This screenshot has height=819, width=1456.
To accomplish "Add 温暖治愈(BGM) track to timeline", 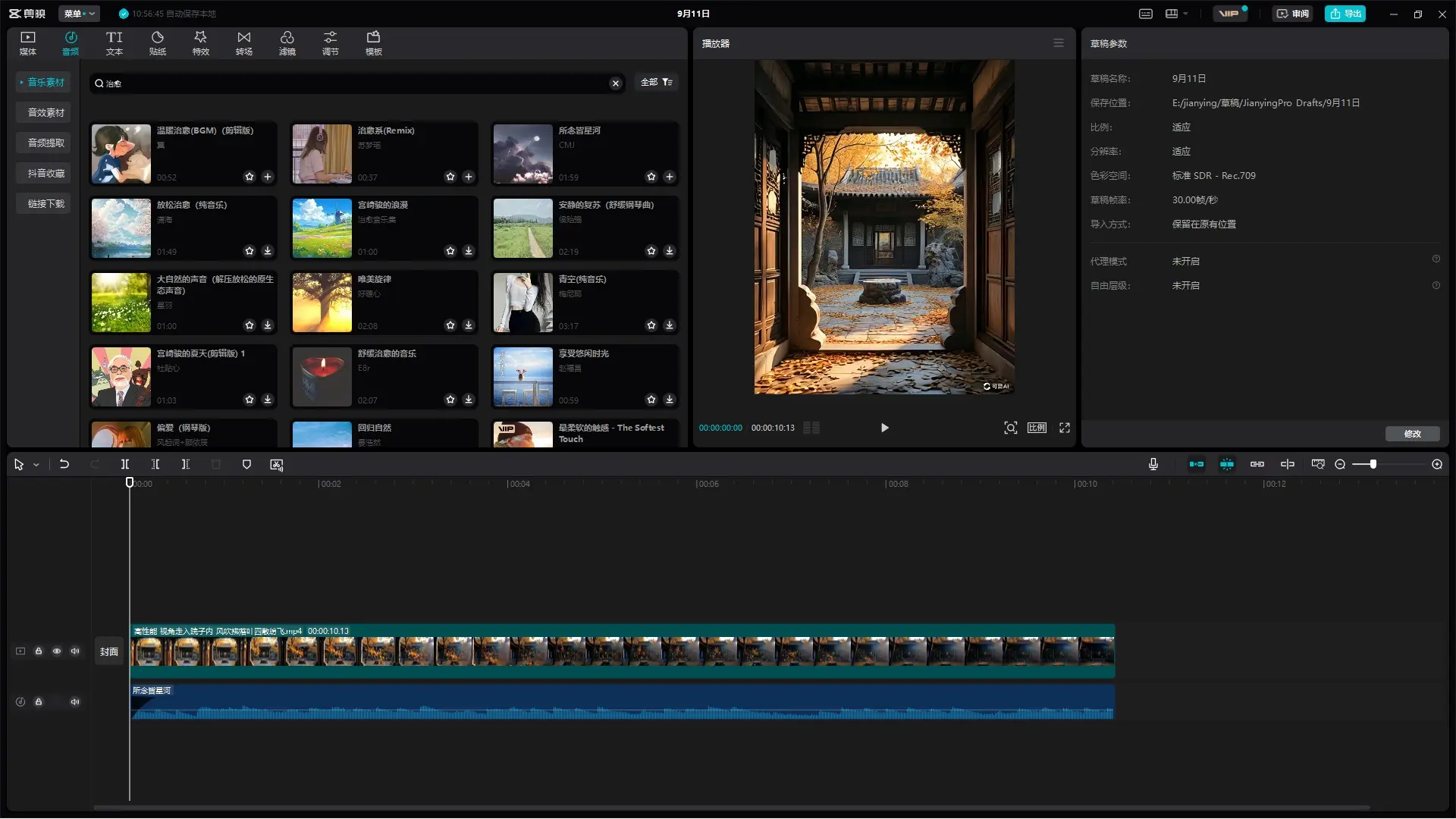I will 268,177.
